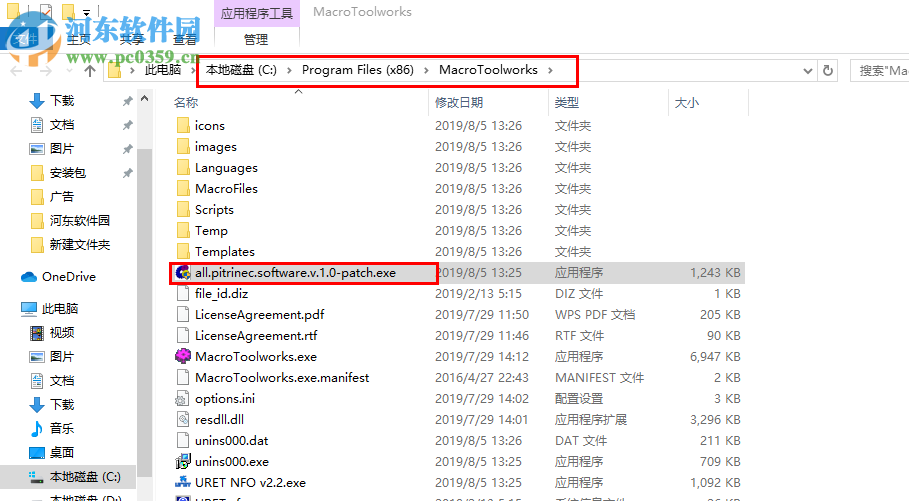Click the Program Files (x86) breadcrumb
The width and height of the screenshot is (909, 501).
point(358,70)
